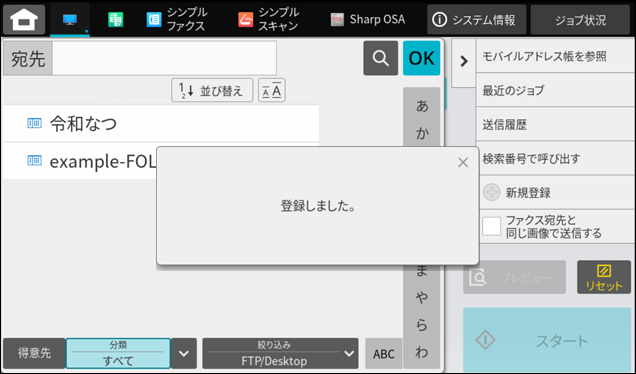The height and width of the screenshot is (374, 636).
Task: Open システム情報
Action: (477, 19)
